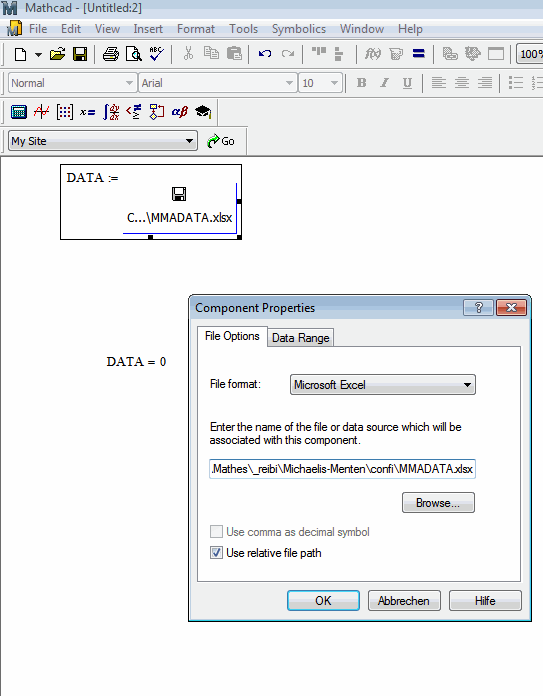Viewport: 543px width, 696px height.
Task: Insert a unit with the measuring cup icon
Action: coord(396,54)
